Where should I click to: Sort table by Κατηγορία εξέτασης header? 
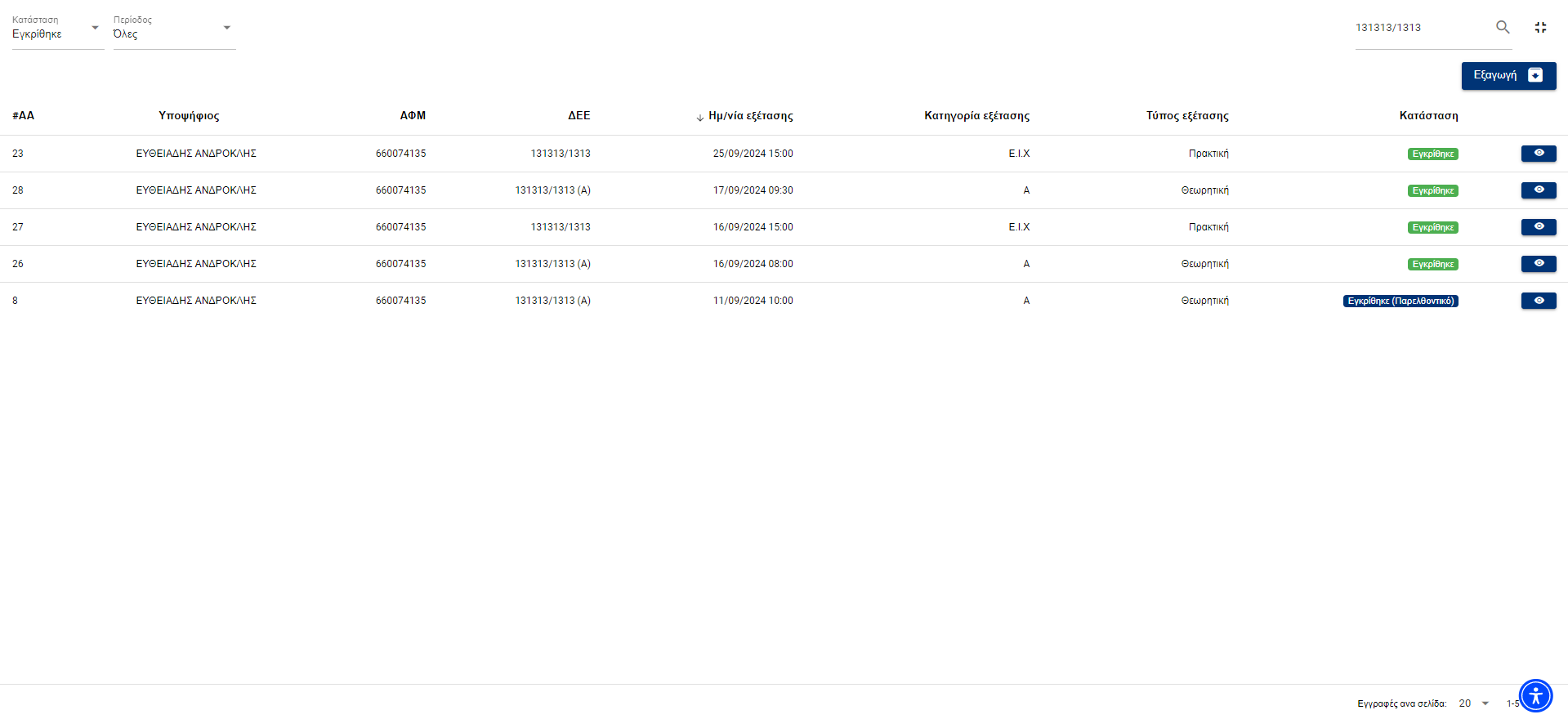(x=976, y=116)
